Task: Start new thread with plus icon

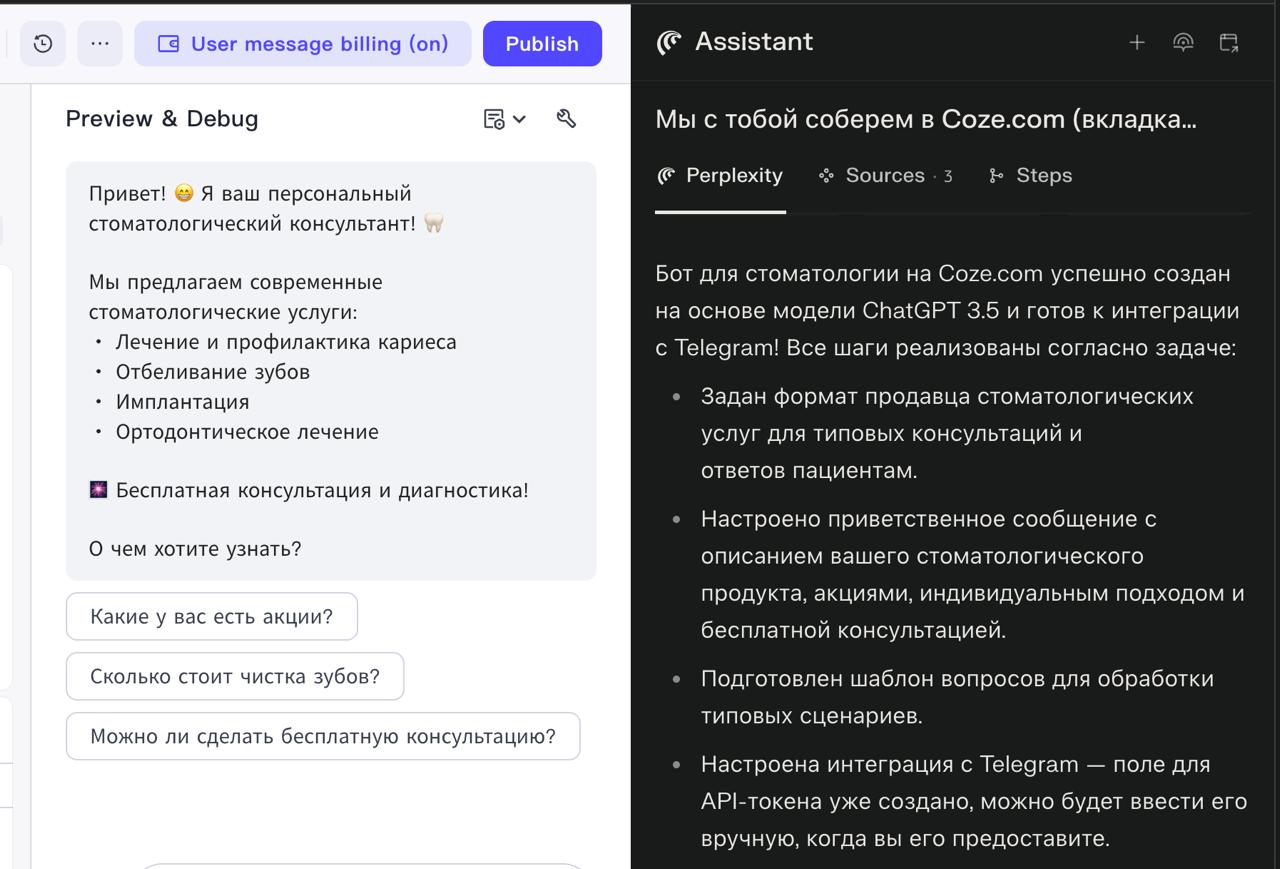Action: click(x=1136, y=42)
